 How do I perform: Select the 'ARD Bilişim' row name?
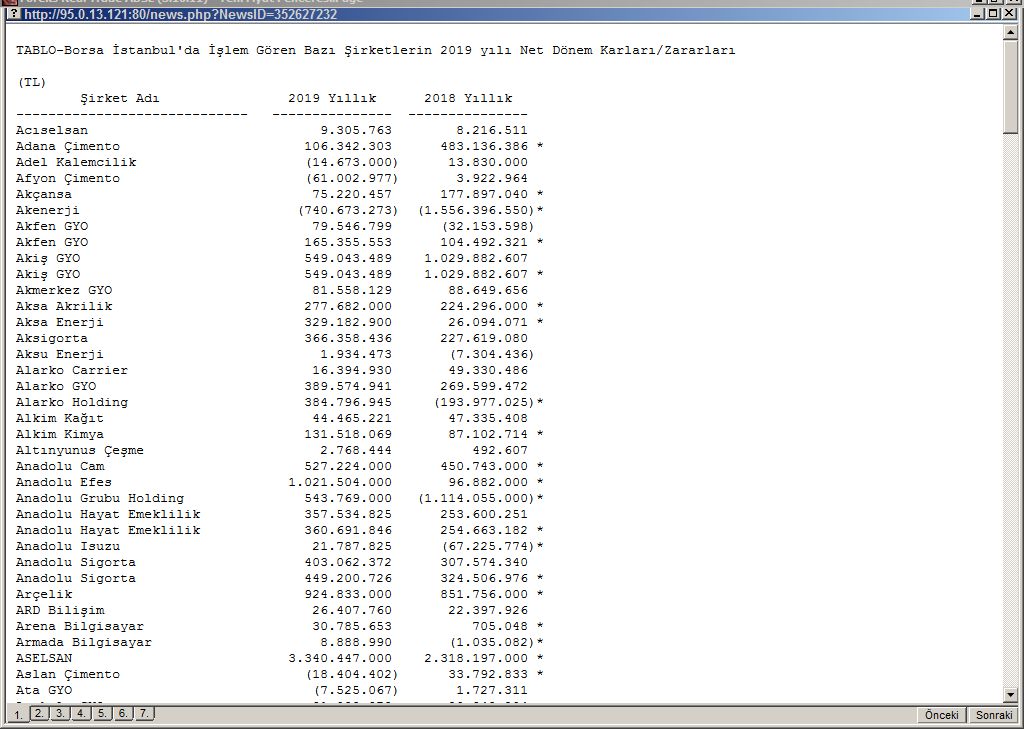tap(60, 610)
